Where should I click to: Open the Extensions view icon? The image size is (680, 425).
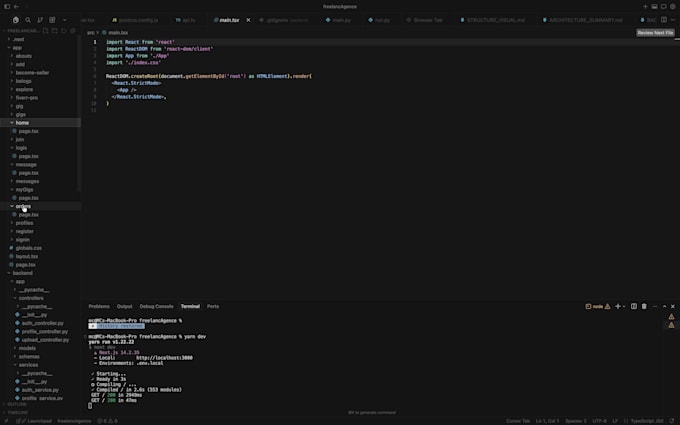[52, 20]
